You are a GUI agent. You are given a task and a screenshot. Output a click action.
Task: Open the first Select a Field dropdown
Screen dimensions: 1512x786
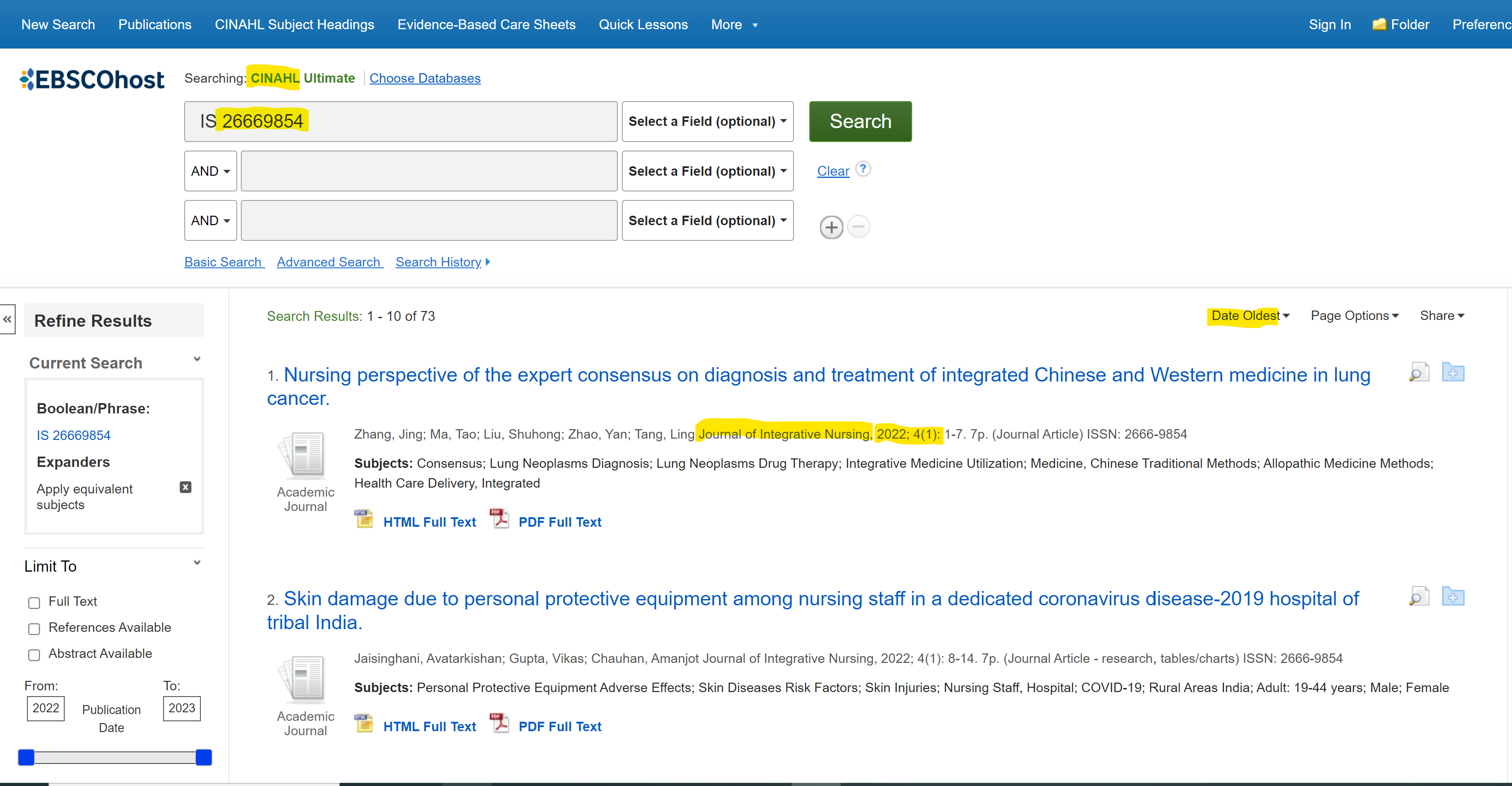tap(707, 121)
